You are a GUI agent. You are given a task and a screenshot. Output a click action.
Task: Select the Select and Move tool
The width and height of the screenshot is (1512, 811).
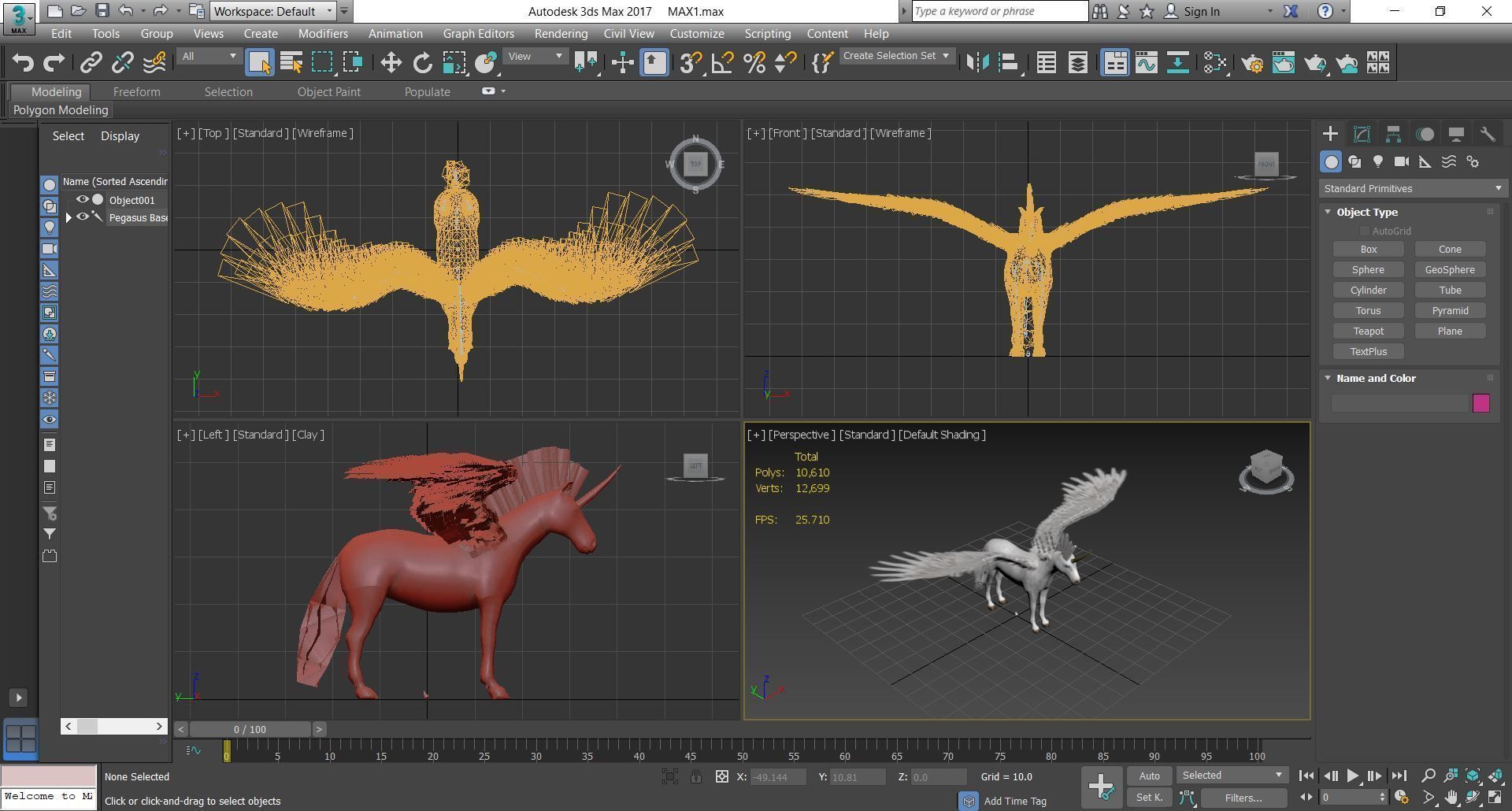[391, 63]
